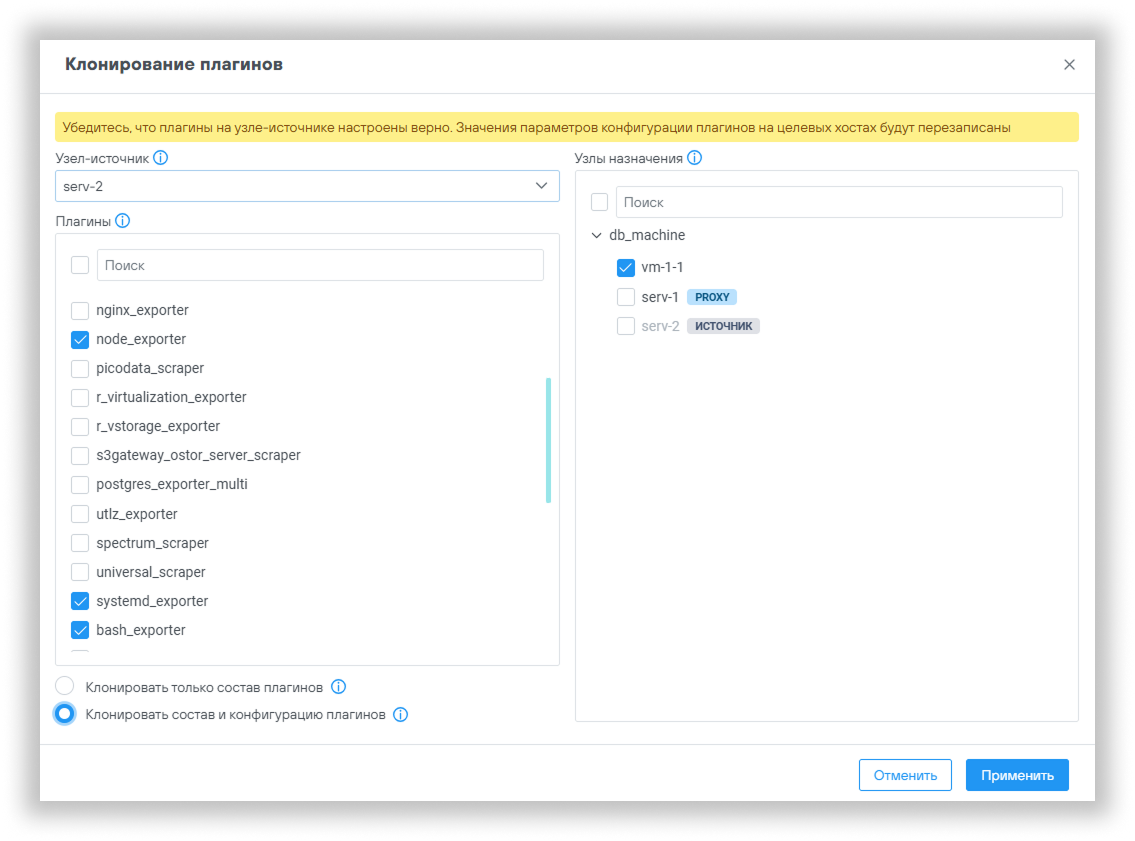Click info icon for Клонировать состав и конфигурацию
Image resolution: width=1135 pixels, height=841 pixels.
pos(401,715)
